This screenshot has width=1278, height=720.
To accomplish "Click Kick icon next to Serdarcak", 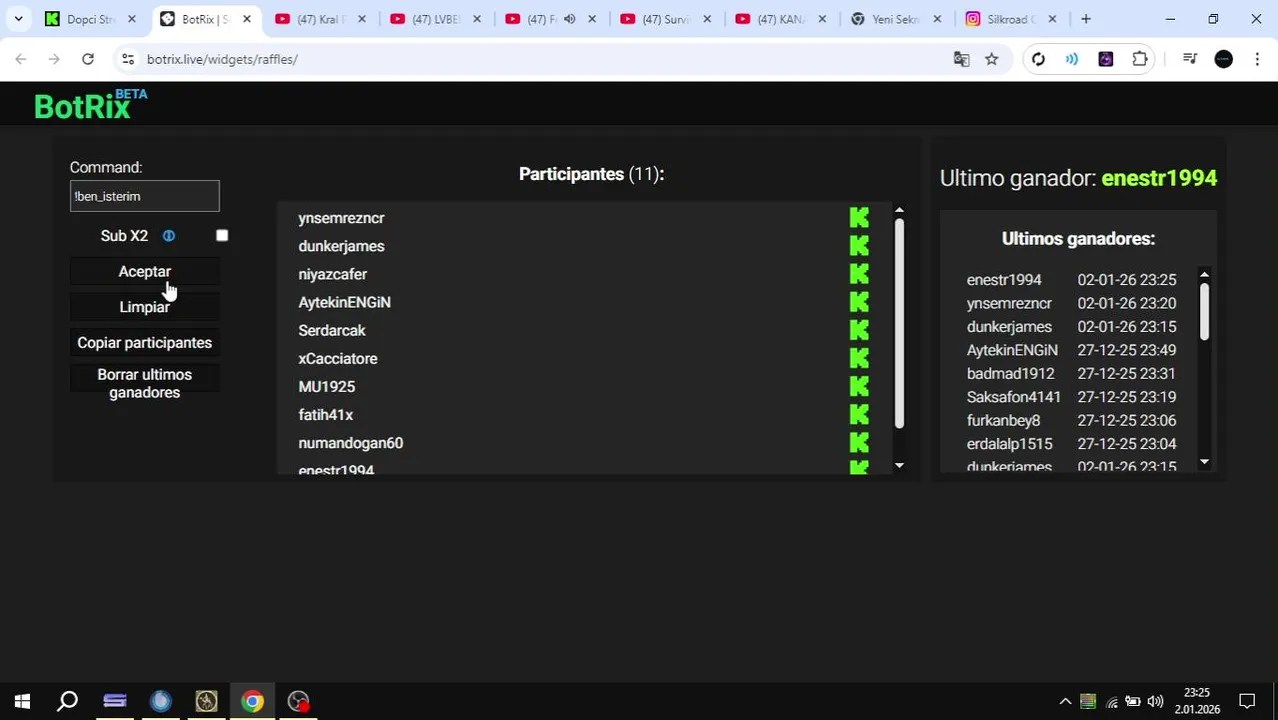I will 859,330.
